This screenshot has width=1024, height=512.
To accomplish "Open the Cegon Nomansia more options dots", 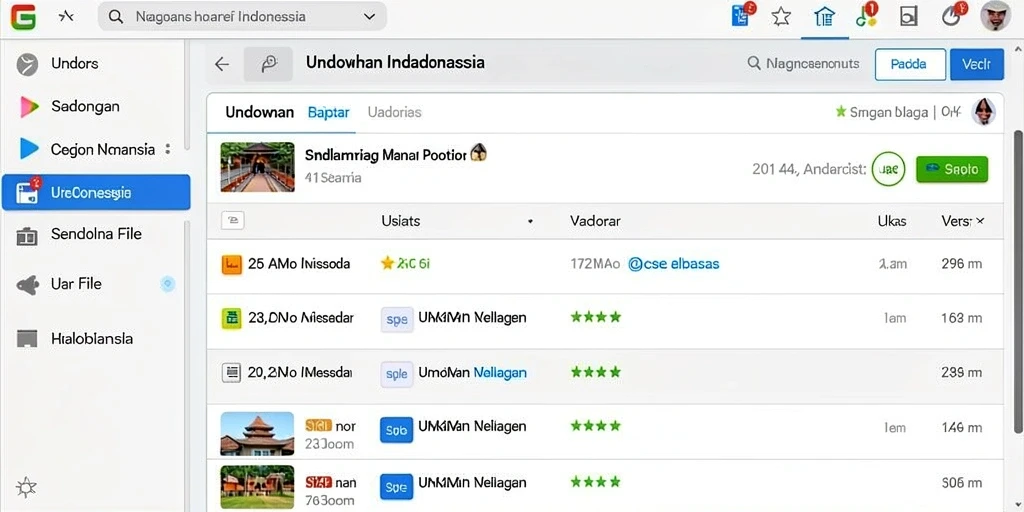I will point(168,149).
